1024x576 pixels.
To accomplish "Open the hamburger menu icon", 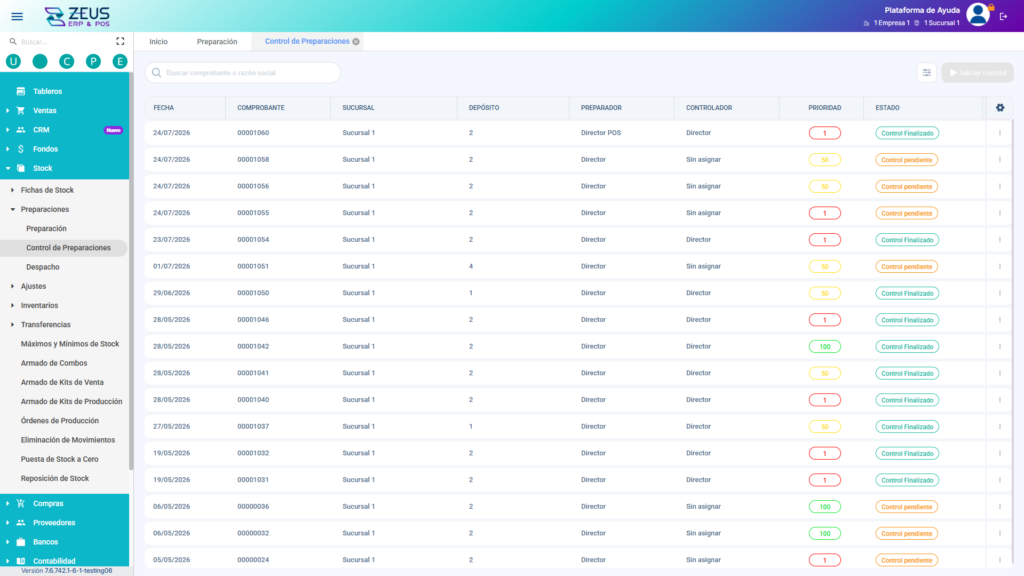I will 17,16.
